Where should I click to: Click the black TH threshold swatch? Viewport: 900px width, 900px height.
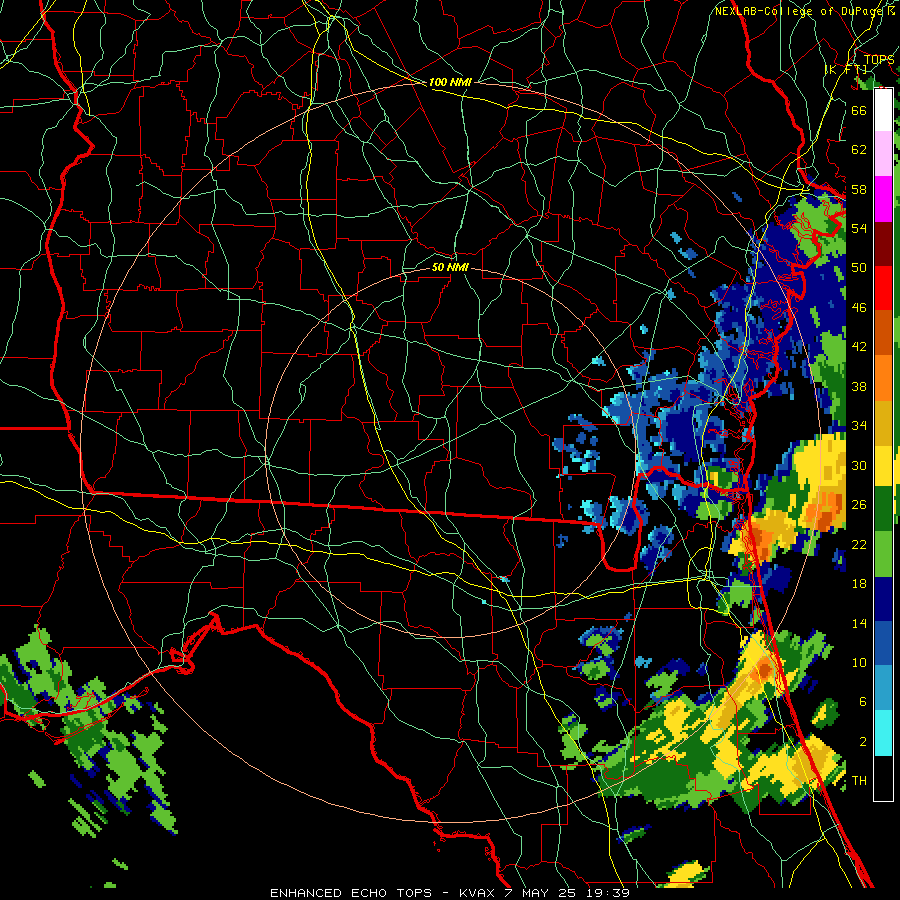click(x=883, y=778)
